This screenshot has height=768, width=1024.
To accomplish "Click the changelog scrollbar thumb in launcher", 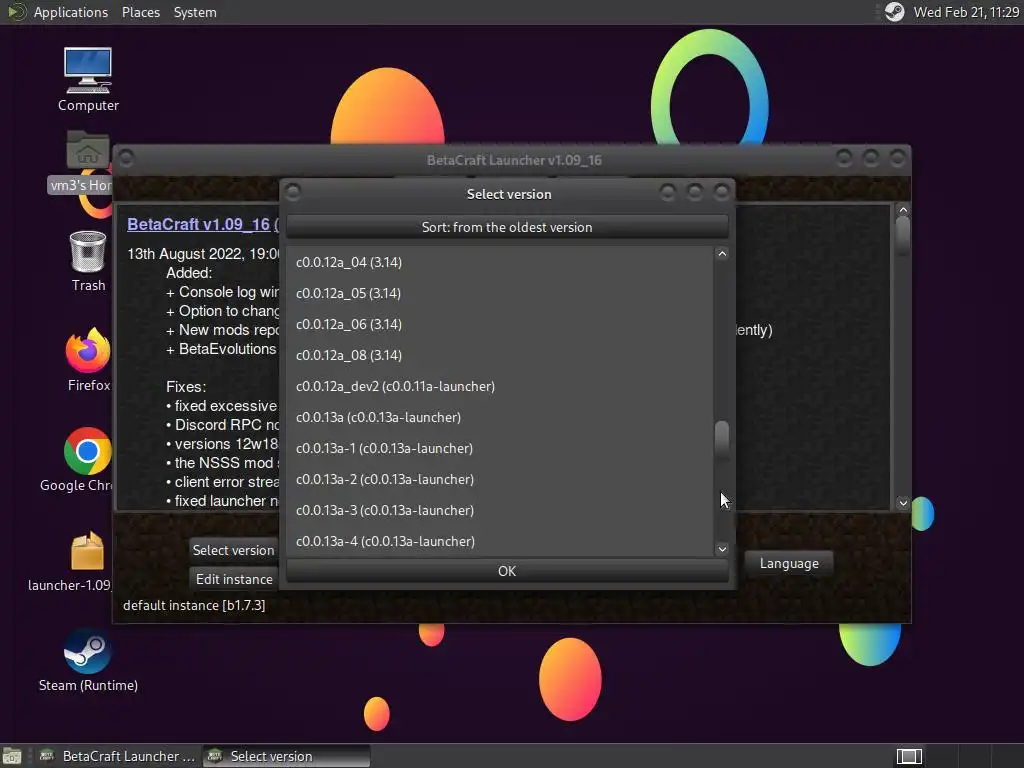I will pyautogui.click(x=903, y=233).
